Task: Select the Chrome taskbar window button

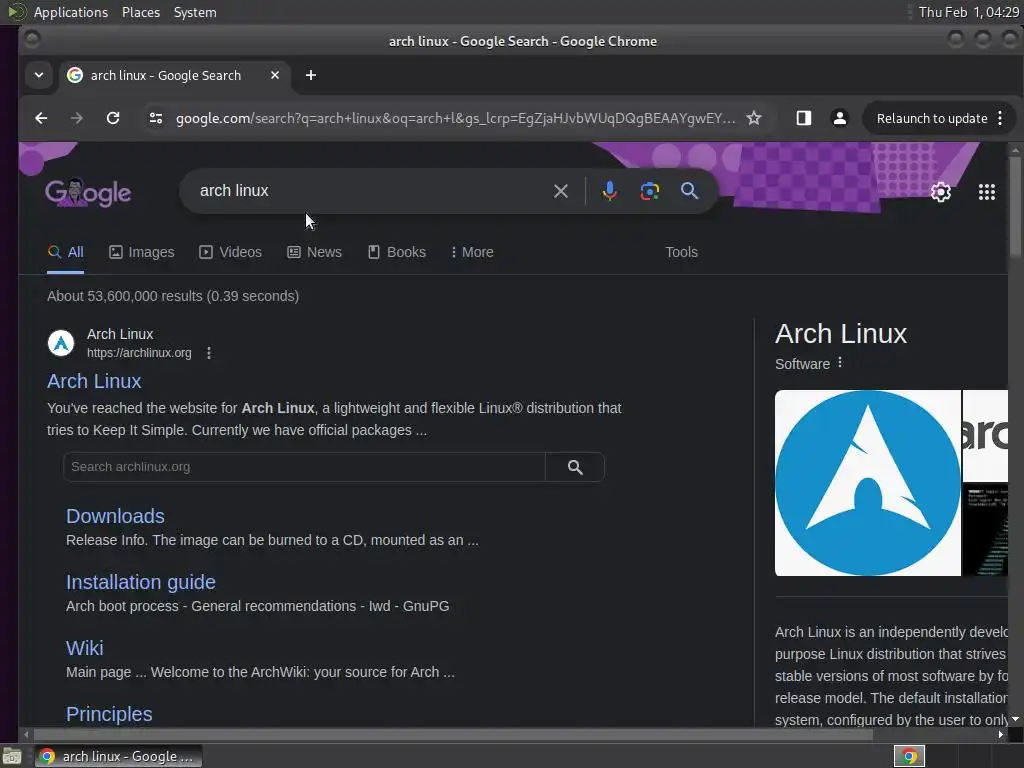Action: [118, 756]
